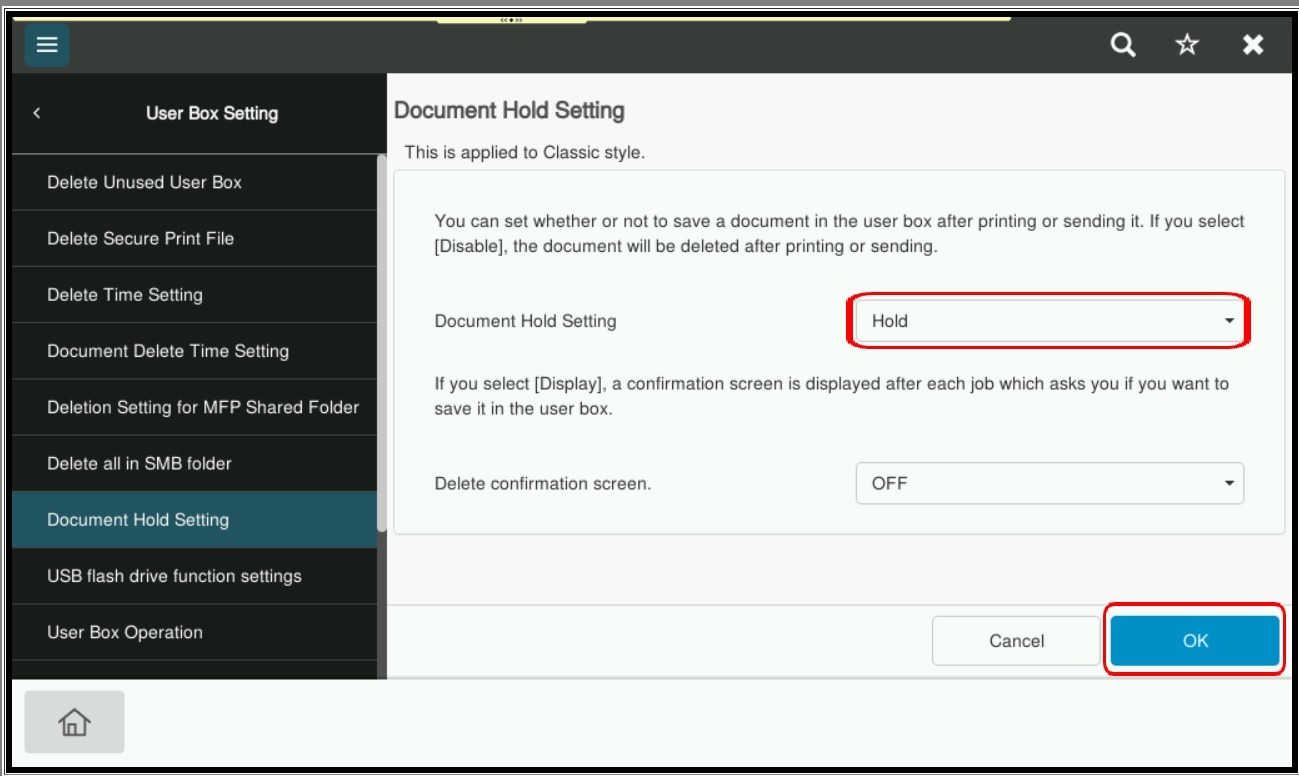
Task: Expand the Delete confirmation screen dropdown
Action: click(1049, 483)
